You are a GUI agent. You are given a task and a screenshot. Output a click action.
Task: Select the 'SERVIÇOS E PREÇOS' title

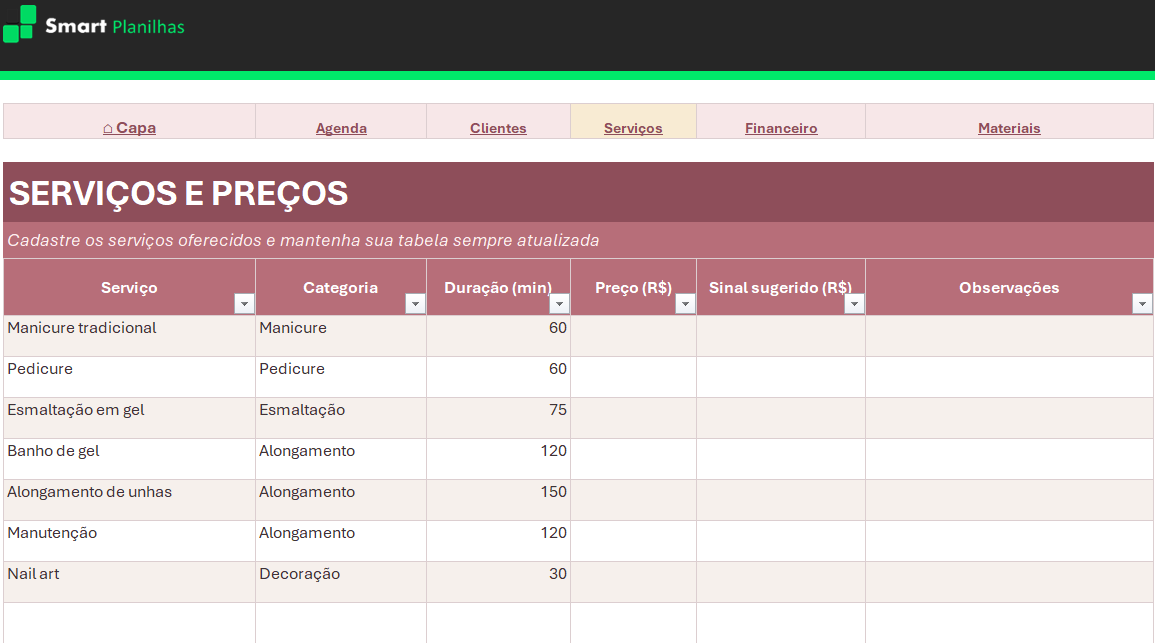178,194
